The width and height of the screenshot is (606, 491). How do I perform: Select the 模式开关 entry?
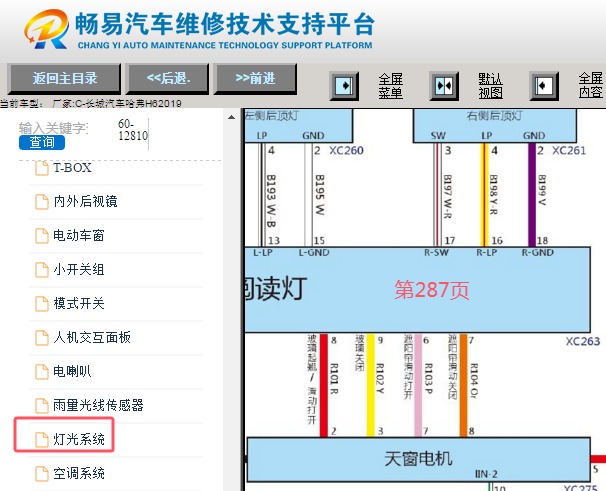pyautogui.click(x=79, y=303)
